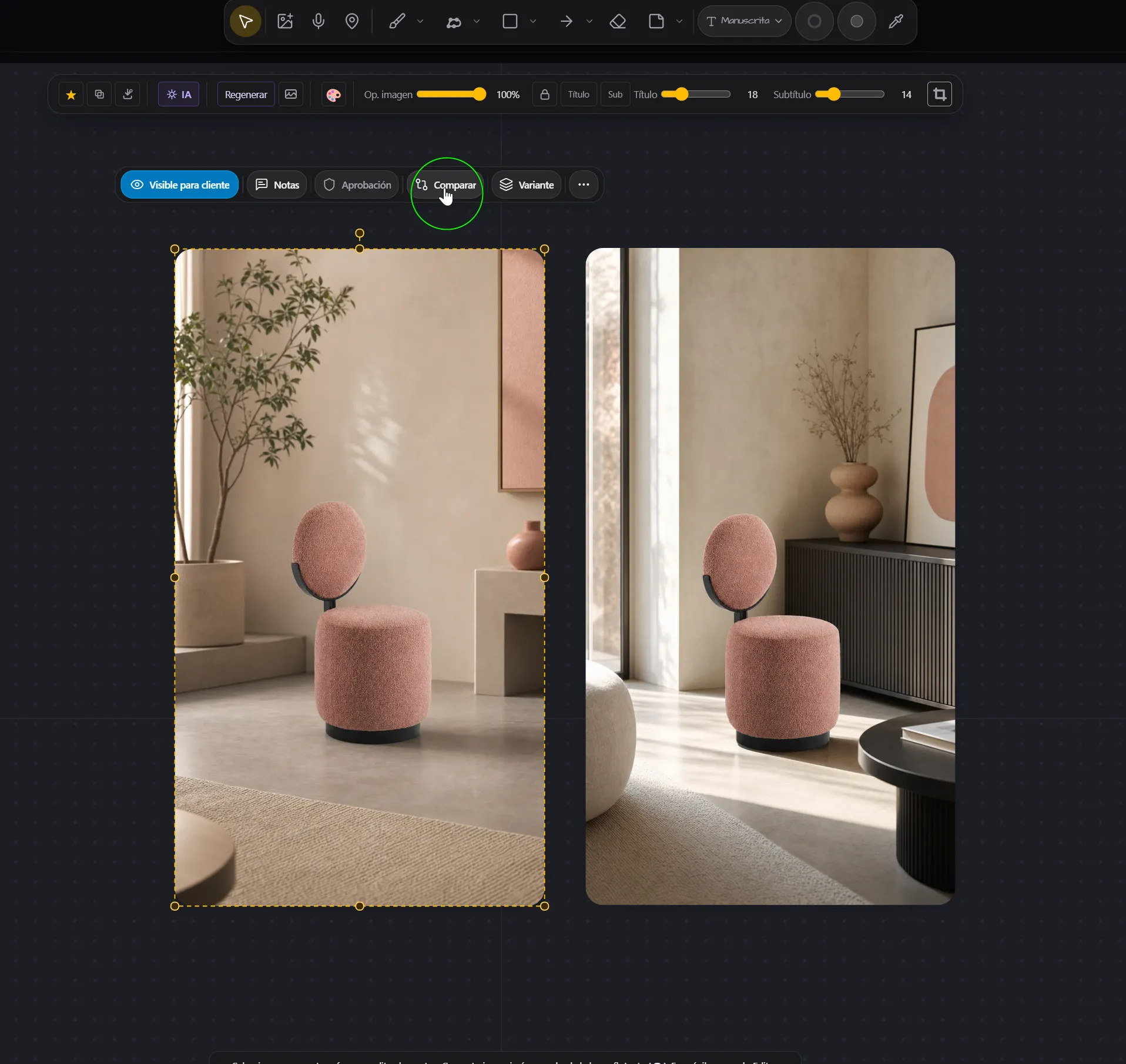1126x1064 pixels.
Task: Click the download export icon
Action: (x=128, y=95)
